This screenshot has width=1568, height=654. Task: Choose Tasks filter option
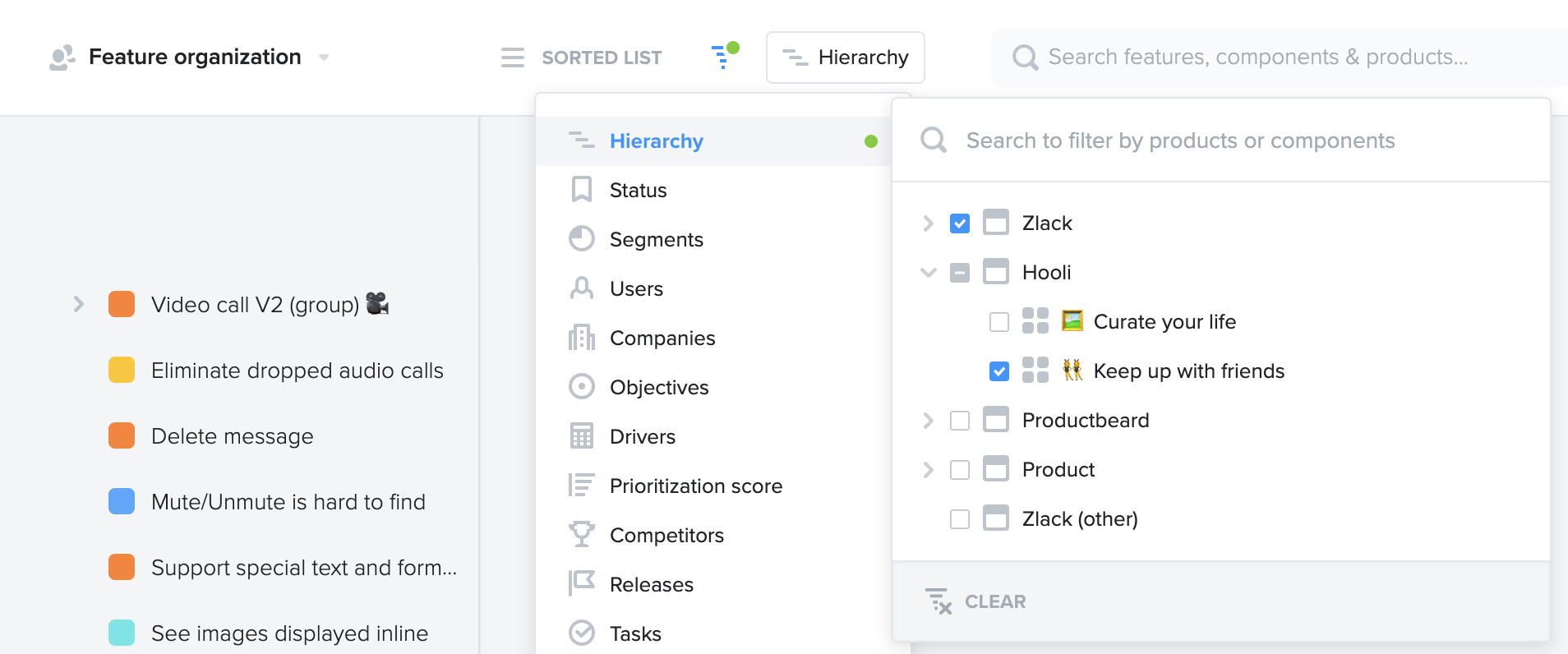tap(714, 633)
